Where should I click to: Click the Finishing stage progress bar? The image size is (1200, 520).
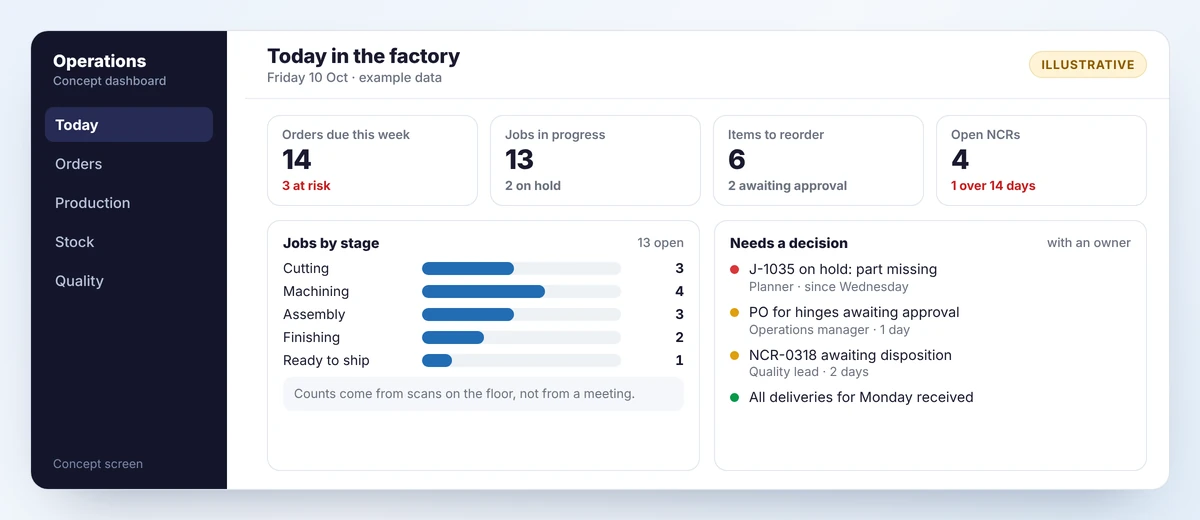(x=521, y=338)
